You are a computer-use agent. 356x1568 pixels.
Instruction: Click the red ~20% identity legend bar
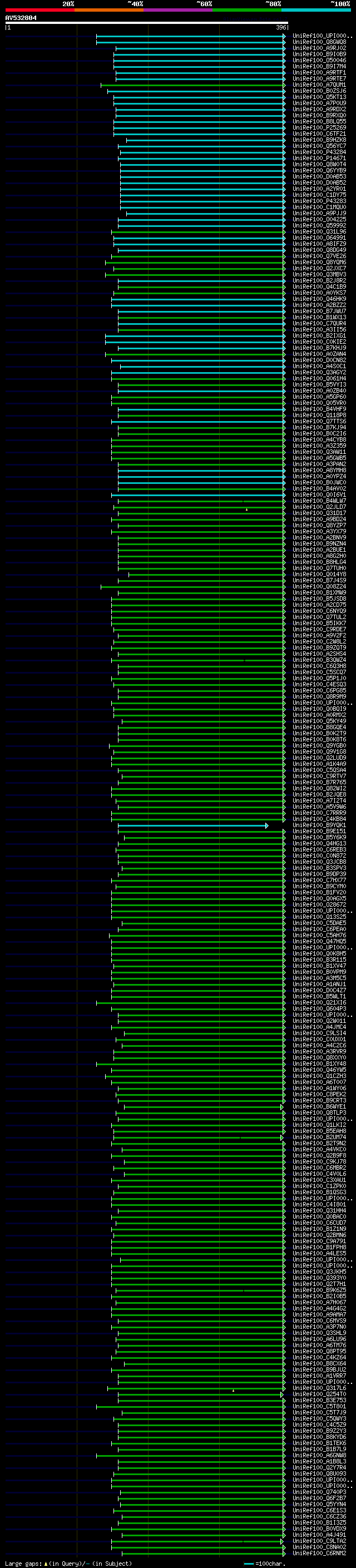39,10
